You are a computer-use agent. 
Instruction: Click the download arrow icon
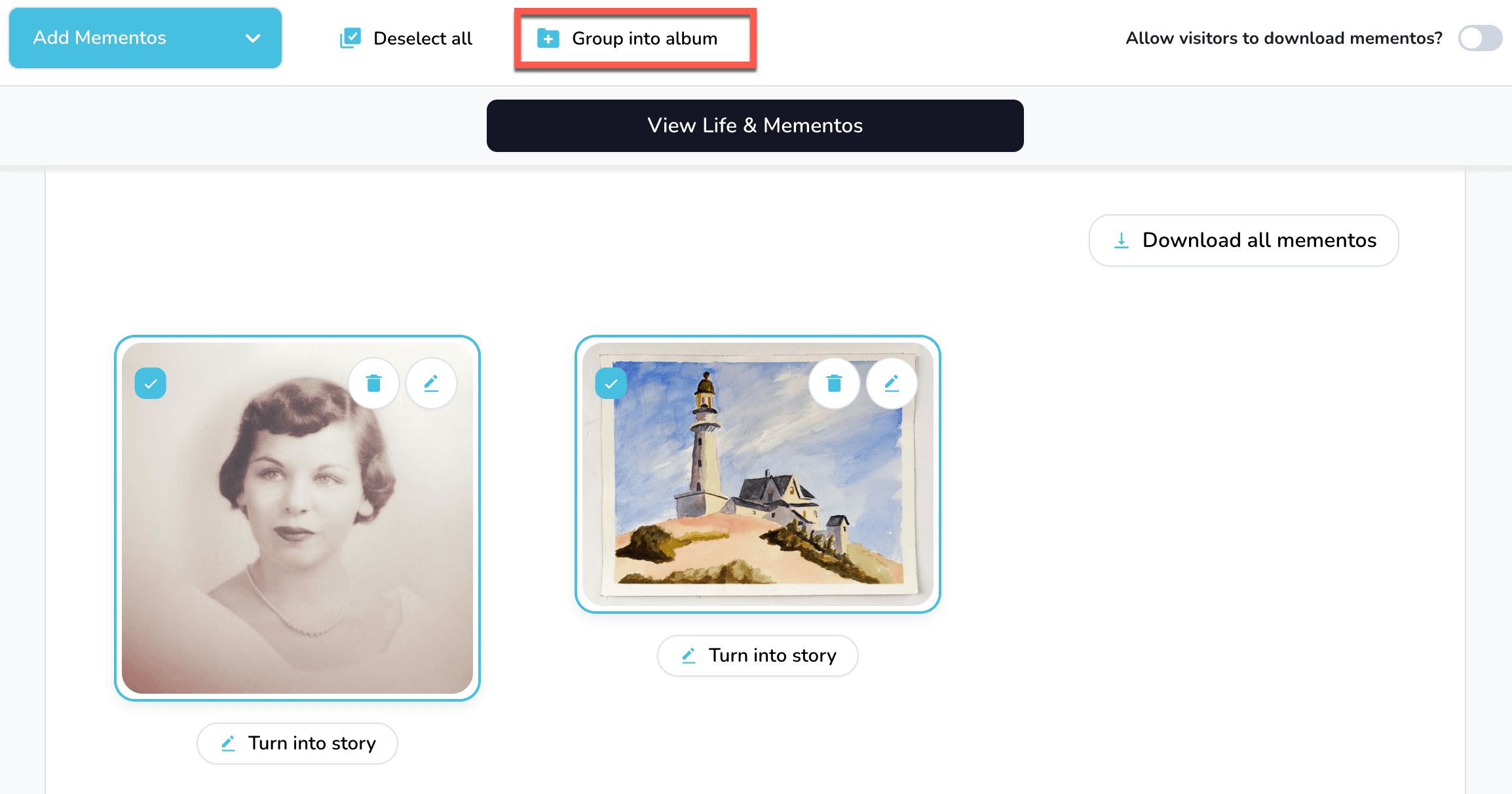tap(1122, 240)
